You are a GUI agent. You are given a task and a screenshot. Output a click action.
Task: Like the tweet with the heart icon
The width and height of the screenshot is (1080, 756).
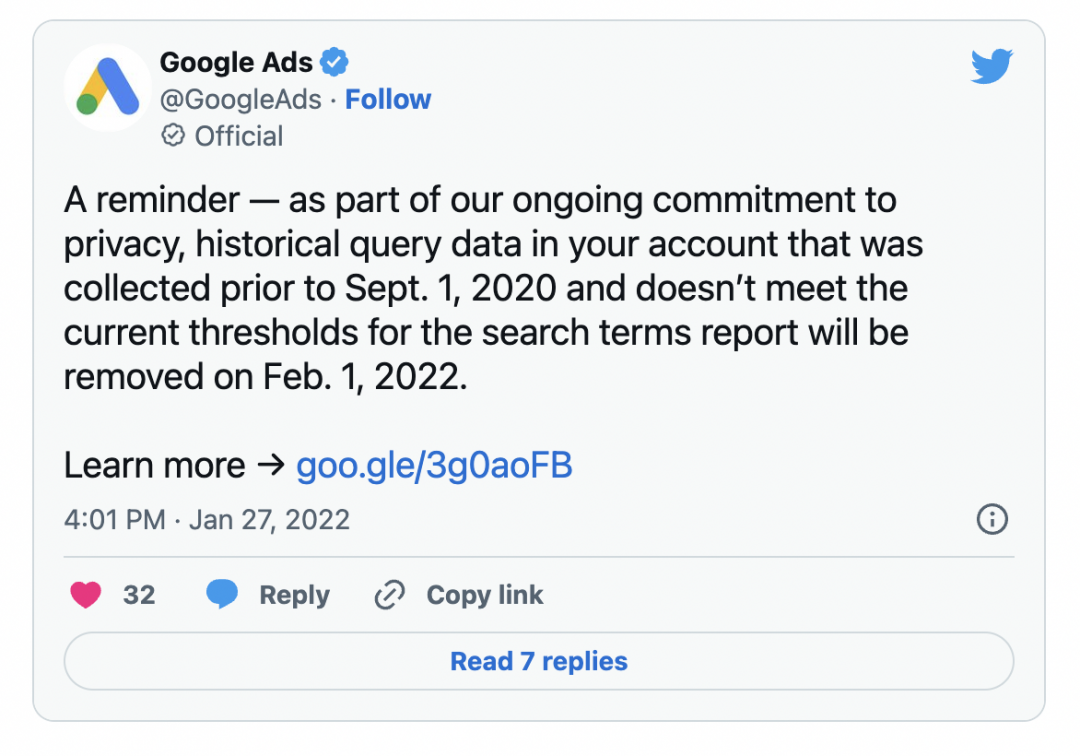coord(86,595)
